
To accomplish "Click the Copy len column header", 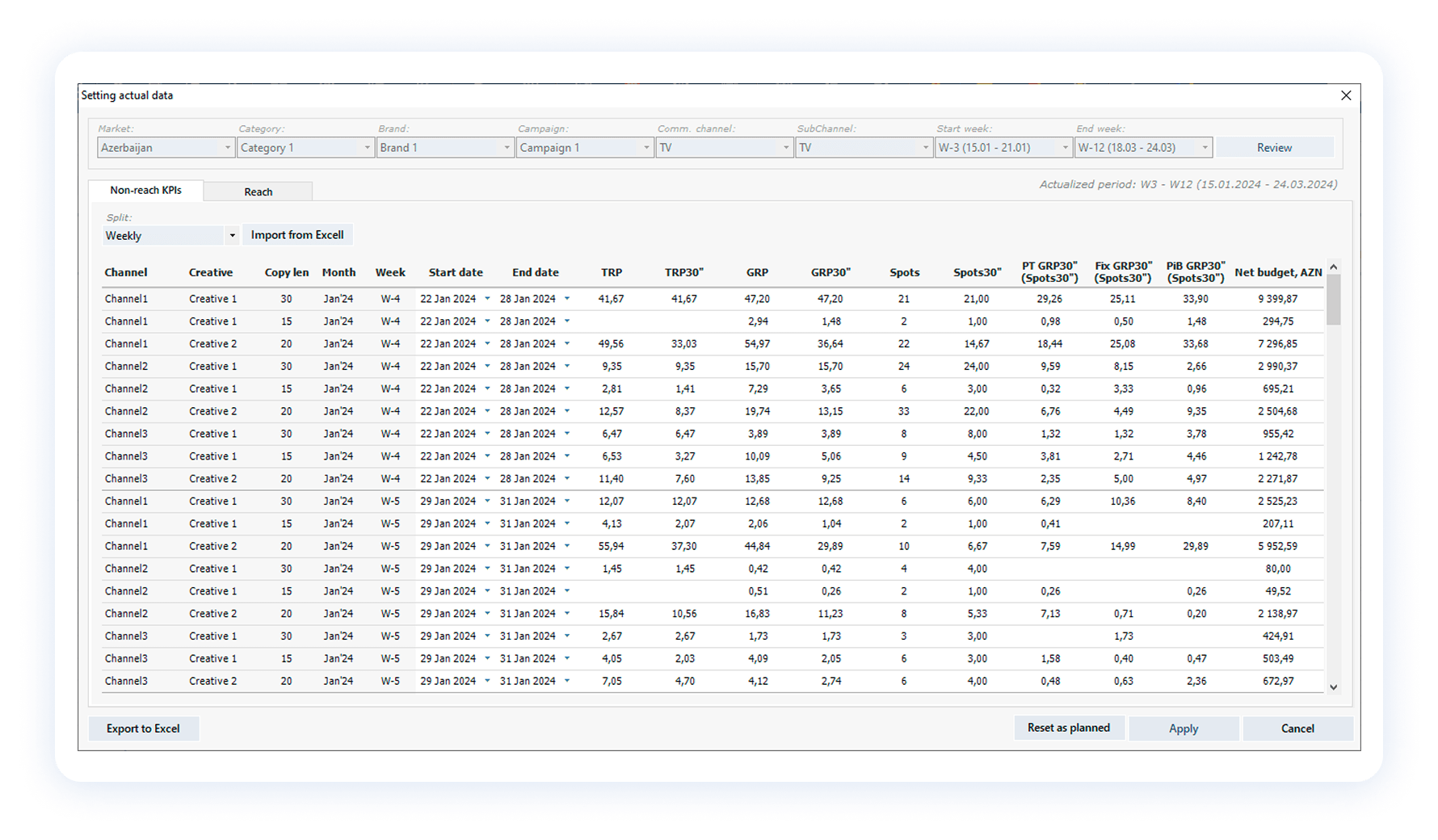I will point(287,272).
